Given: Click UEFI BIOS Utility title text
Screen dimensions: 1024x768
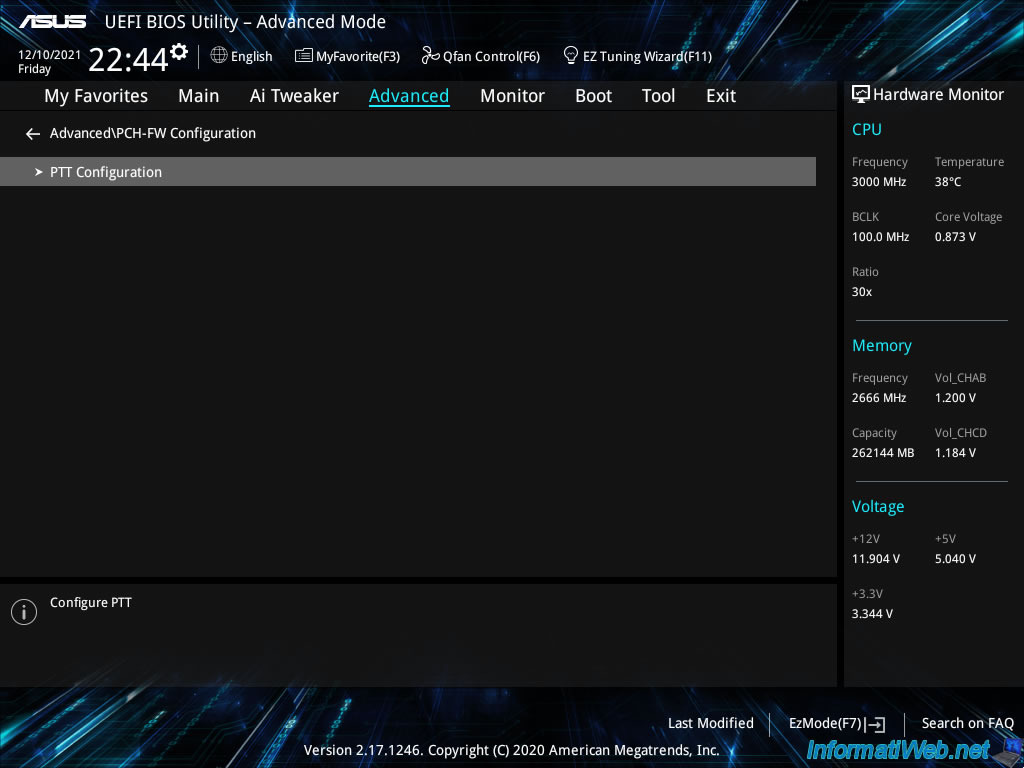Looking at the screenshot, I should 245,22.
